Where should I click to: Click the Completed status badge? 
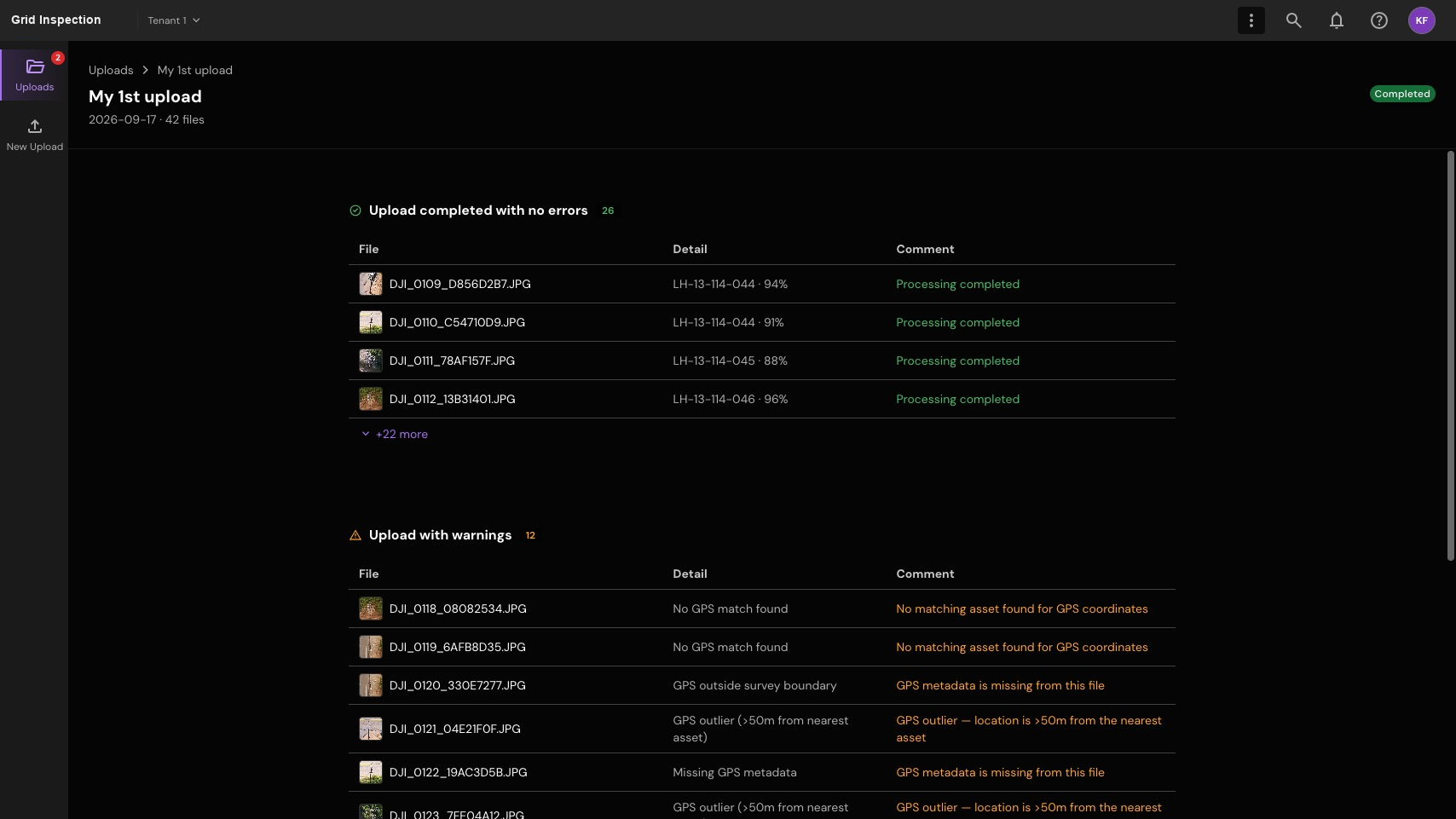pyautogui.click(x=1402, y=94)
